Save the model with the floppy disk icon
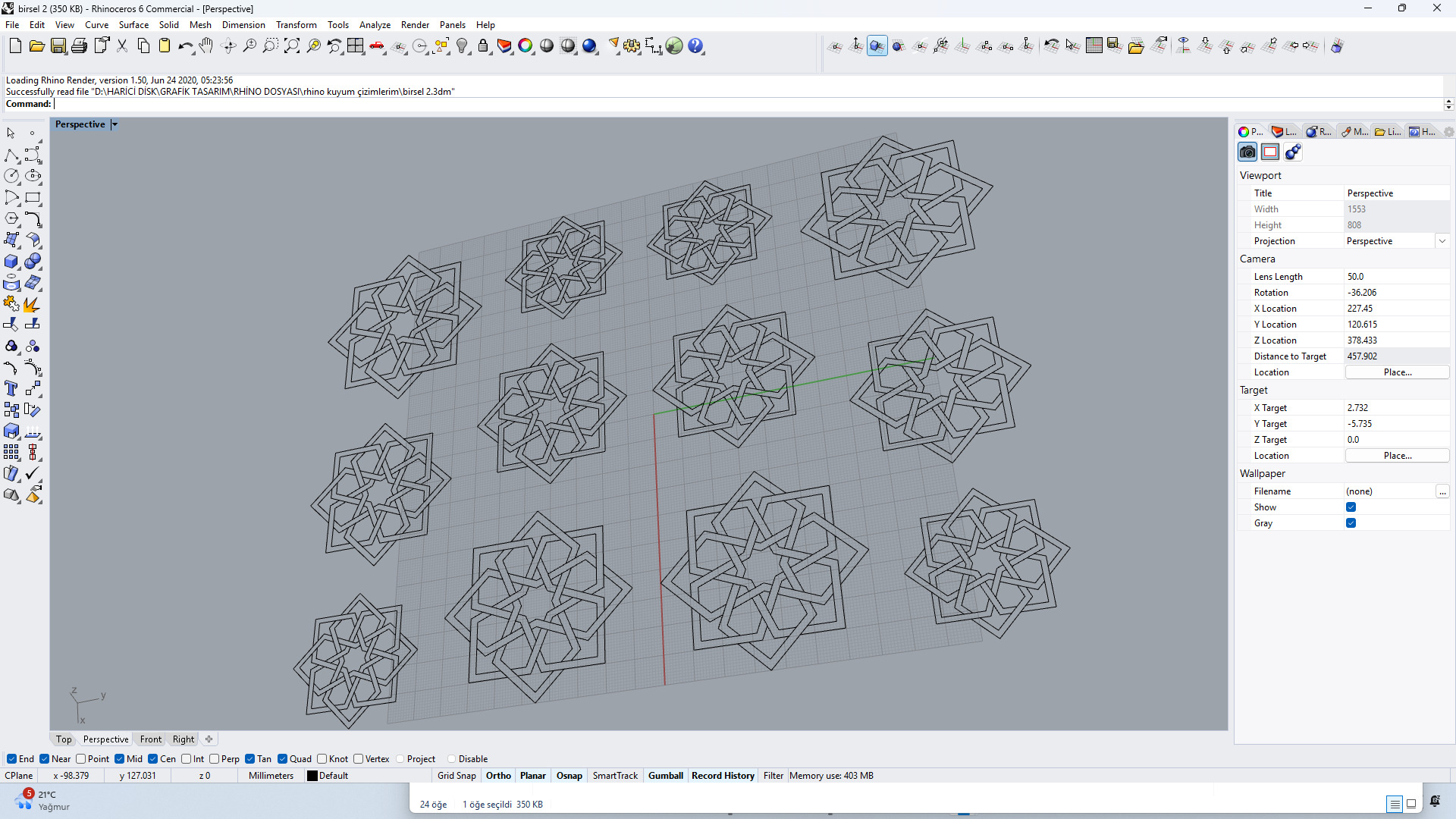The width and height of the screenshot is (1456, 819). pos(58,46)
